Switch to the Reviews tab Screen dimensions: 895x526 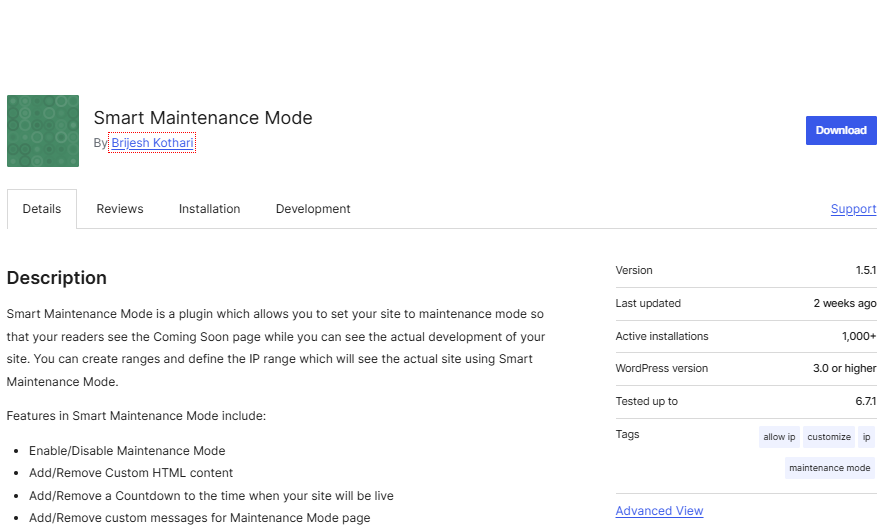coord(120,209)
